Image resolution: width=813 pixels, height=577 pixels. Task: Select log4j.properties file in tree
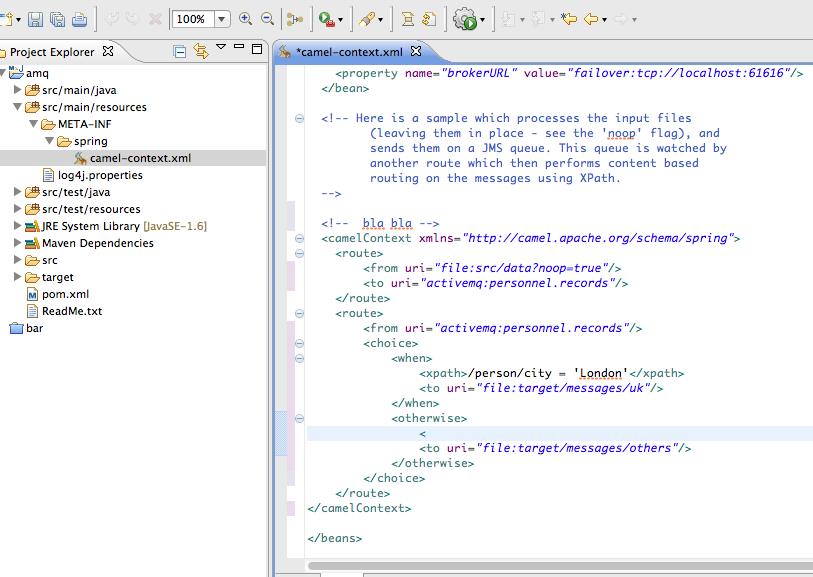[x=99, y=175]
